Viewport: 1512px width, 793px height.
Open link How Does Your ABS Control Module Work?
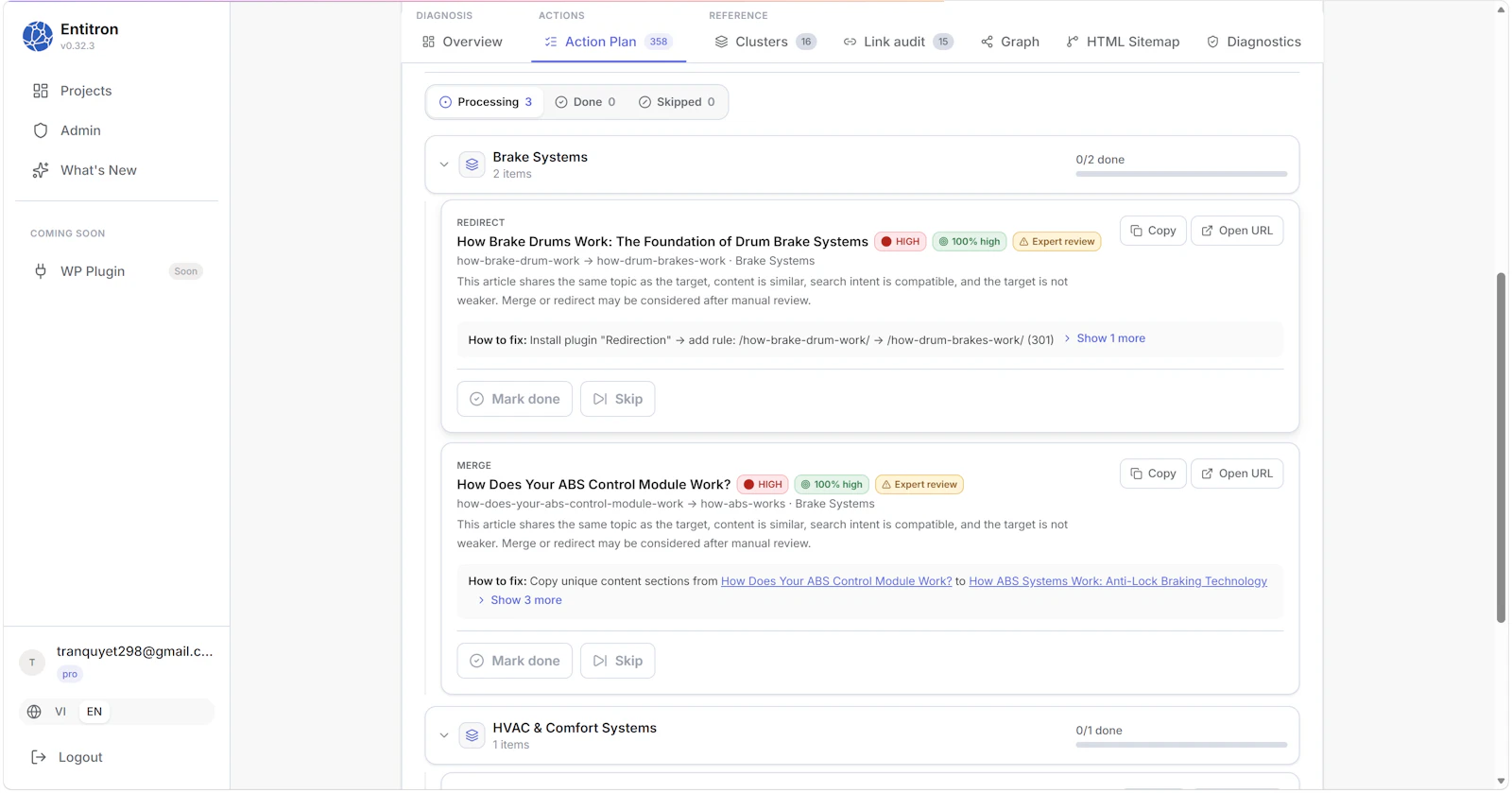[x=836, y=581]
